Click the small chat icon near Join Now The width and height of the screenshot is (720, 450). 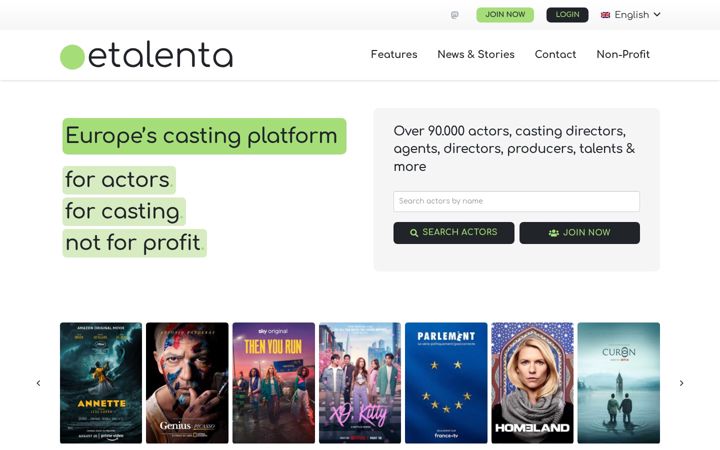click(x=455, y=15)
